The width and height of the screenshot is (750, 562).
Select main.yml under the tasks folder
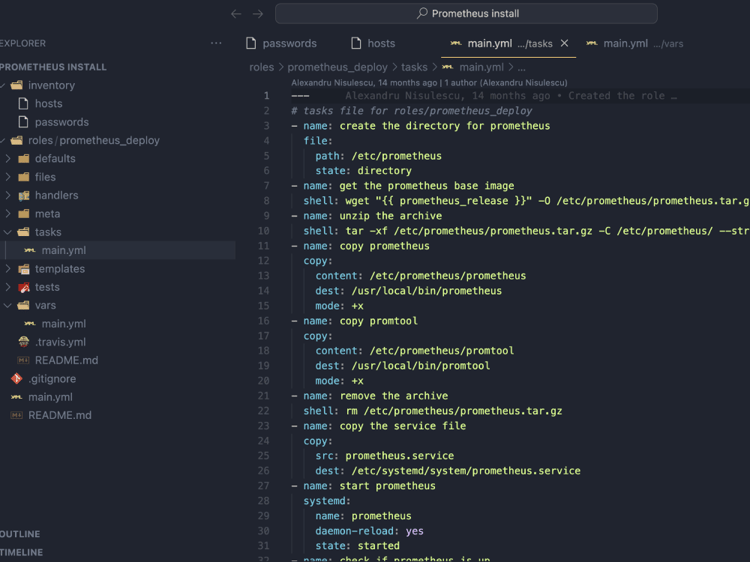pyautogui.click(x=64, y=250)
